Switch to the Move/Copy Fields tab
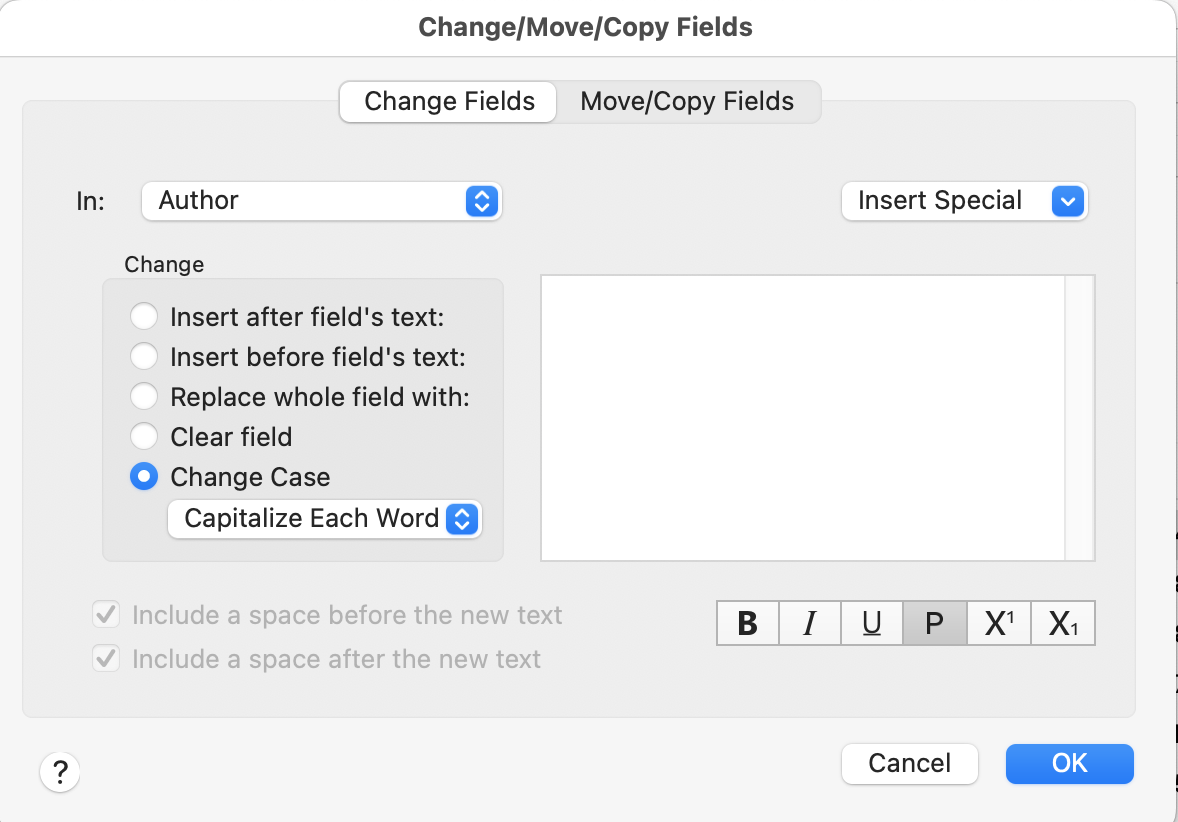 (x=687, y=102)
